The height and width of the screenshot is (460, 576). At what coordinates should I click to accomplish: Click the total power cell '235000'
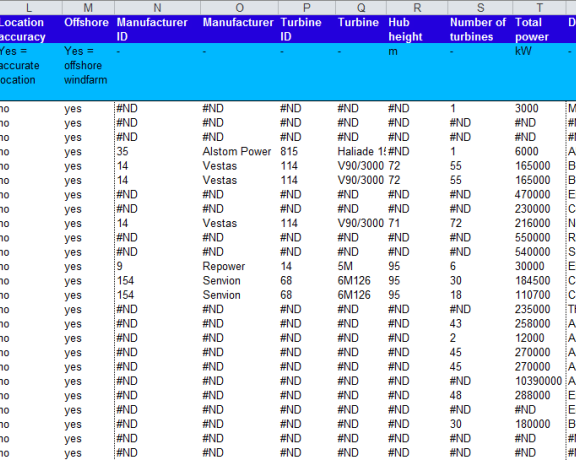[x=539, y=309]
